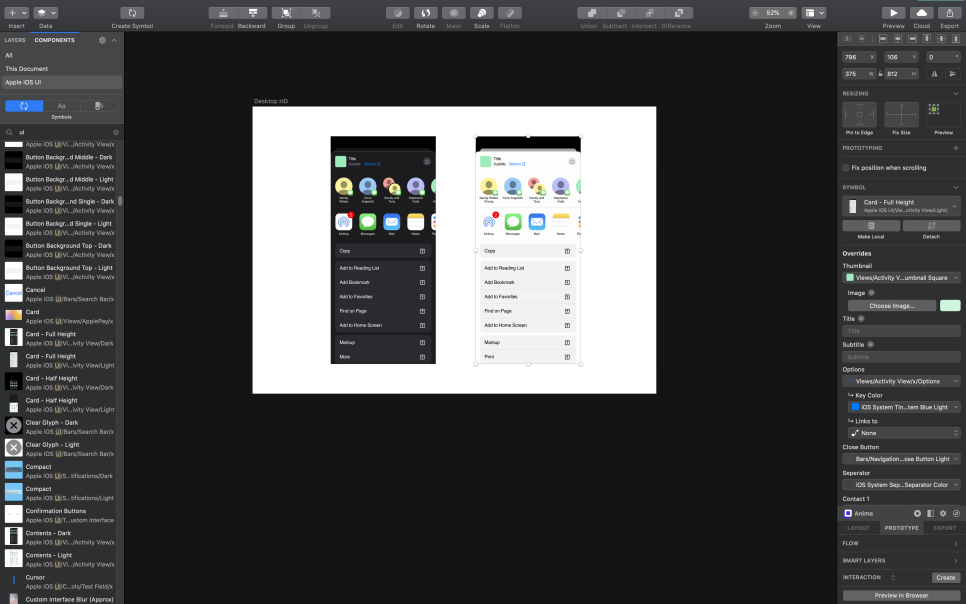Enable Fix position when scrolling
The height and width of the screenshot is (604, 966).
click(845, 167)
